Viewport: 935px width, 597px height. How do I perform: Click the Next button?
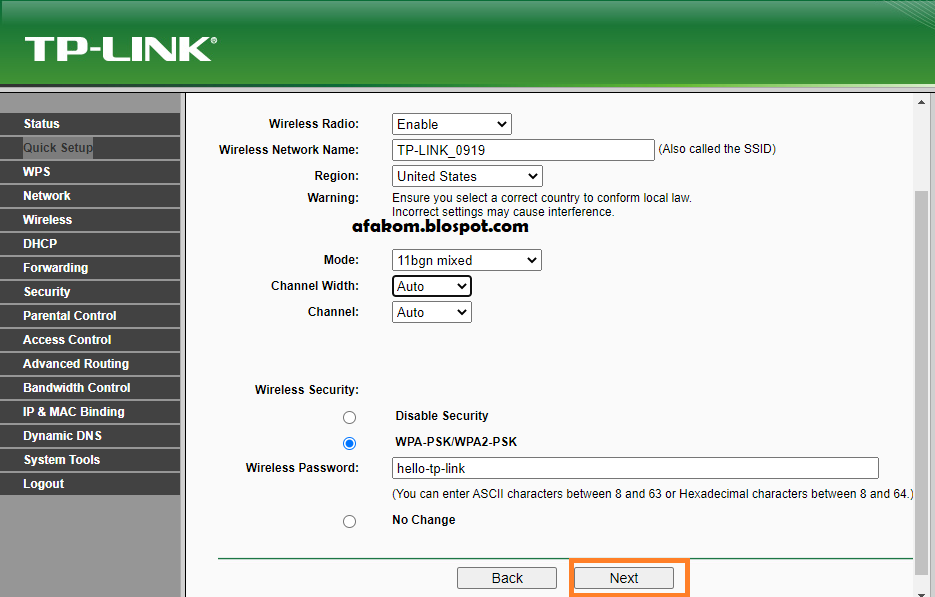point(624,578)
